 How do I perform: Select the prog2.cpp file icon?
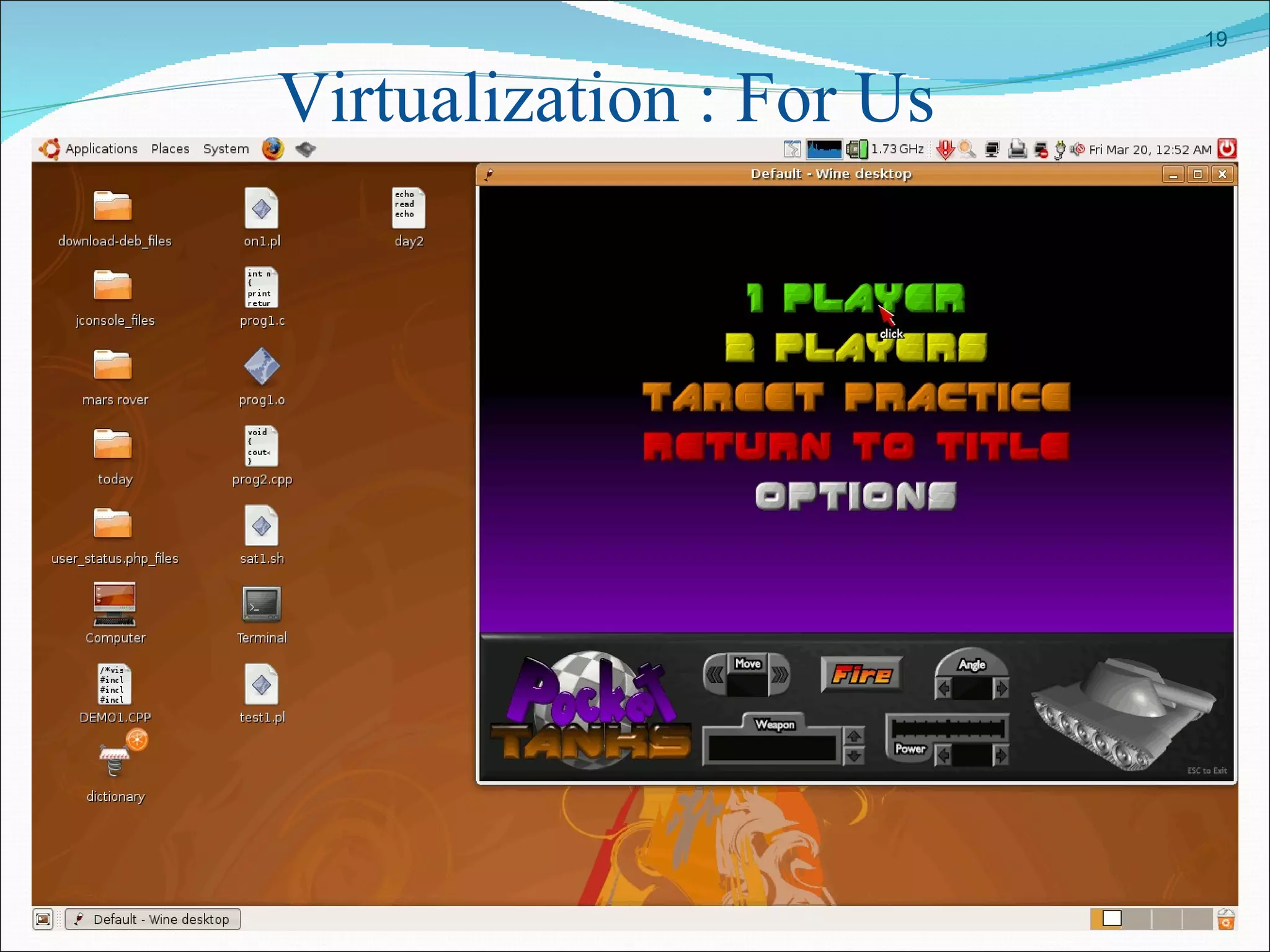click(x=261, y=446)
